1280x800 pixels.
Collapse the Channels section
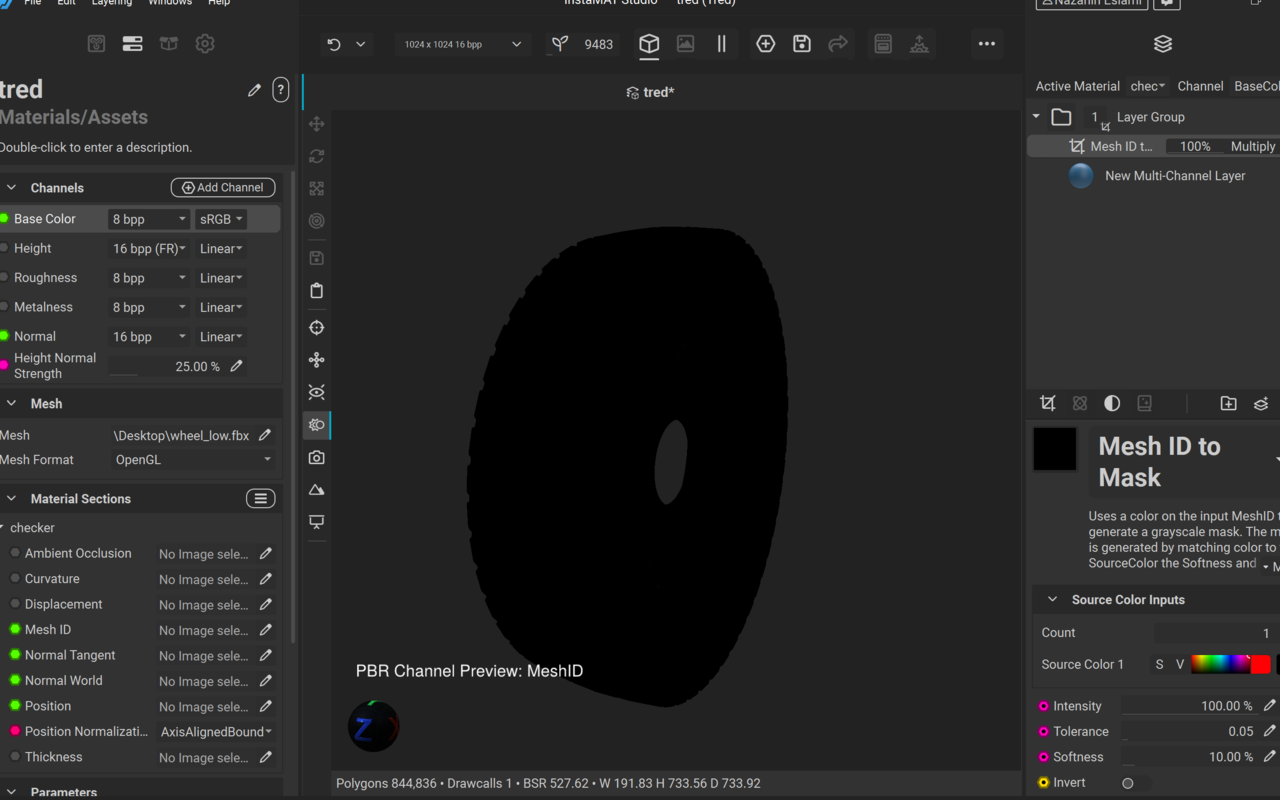click(x=10, y=187)
